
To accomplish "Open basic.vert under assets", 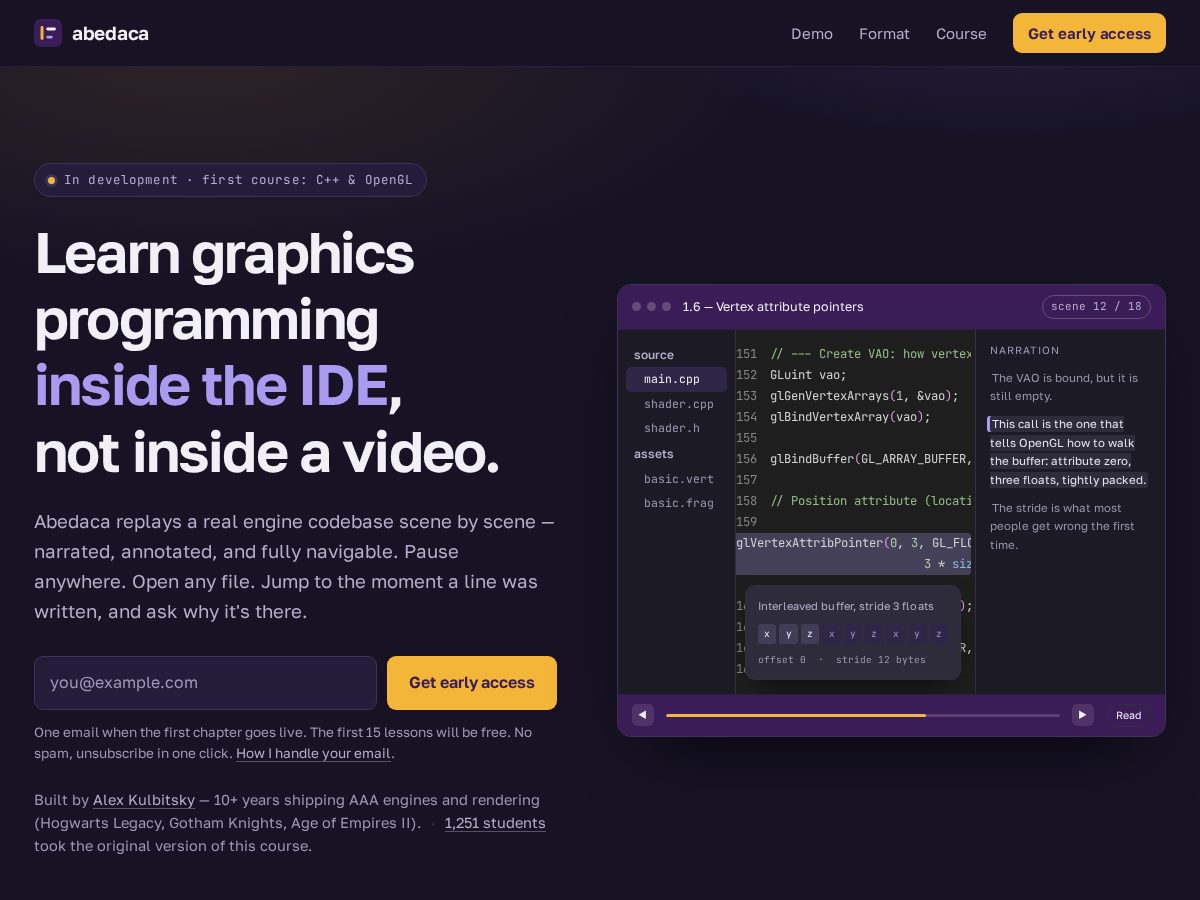I will 676,479.
